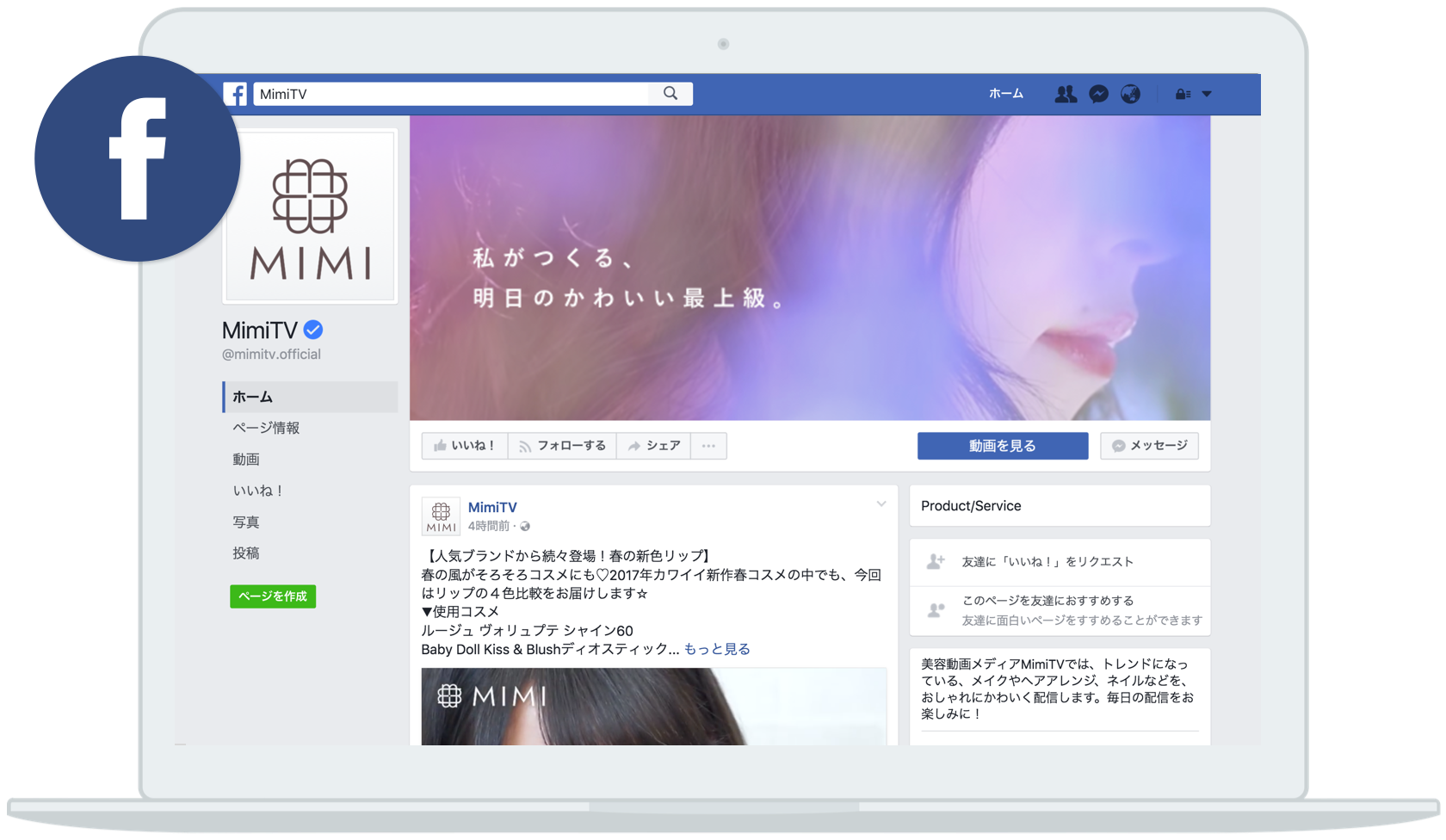
Task: Open いいね！ section in sidebar
Action: (x=257, y=491)
